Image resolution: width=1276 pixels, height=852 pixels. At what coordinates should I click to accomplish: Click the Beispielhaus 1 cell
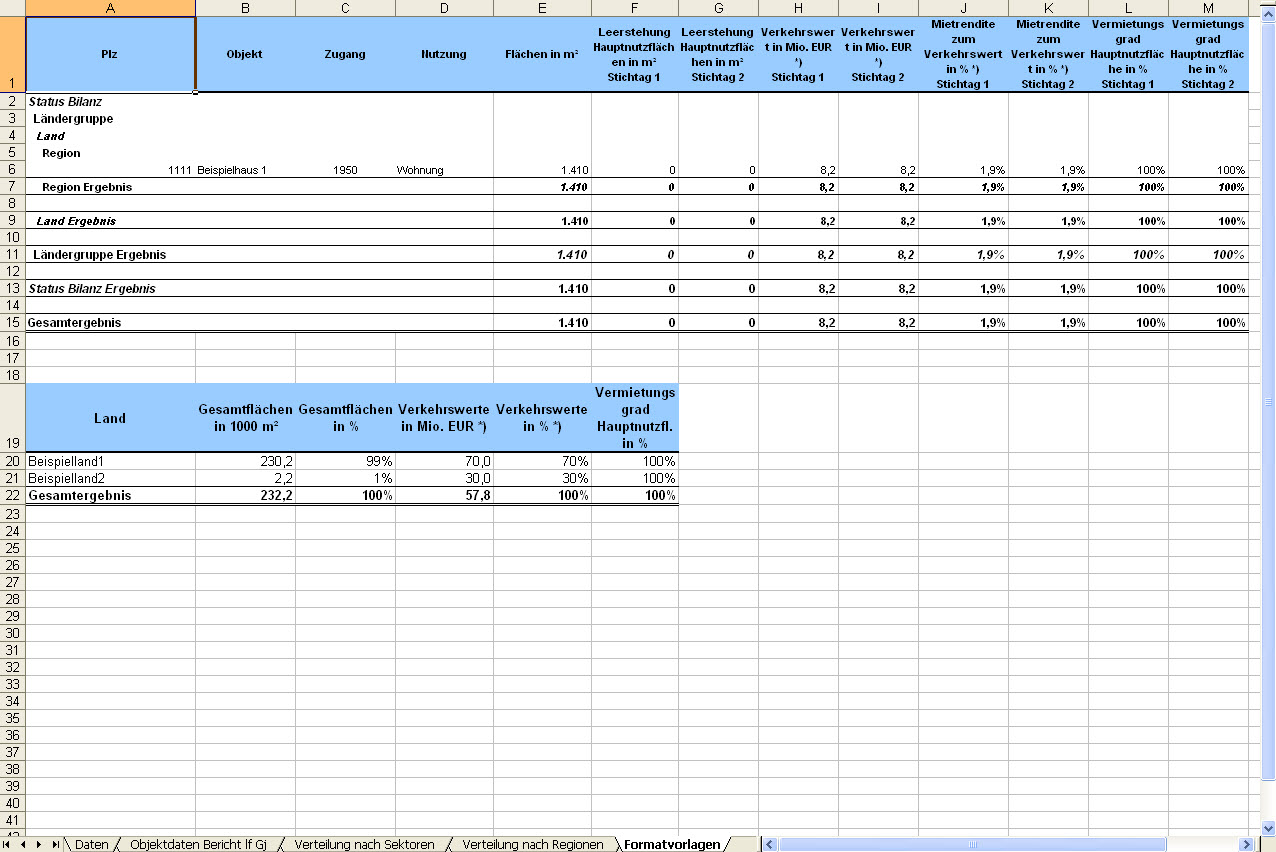[x=245, y=170]
